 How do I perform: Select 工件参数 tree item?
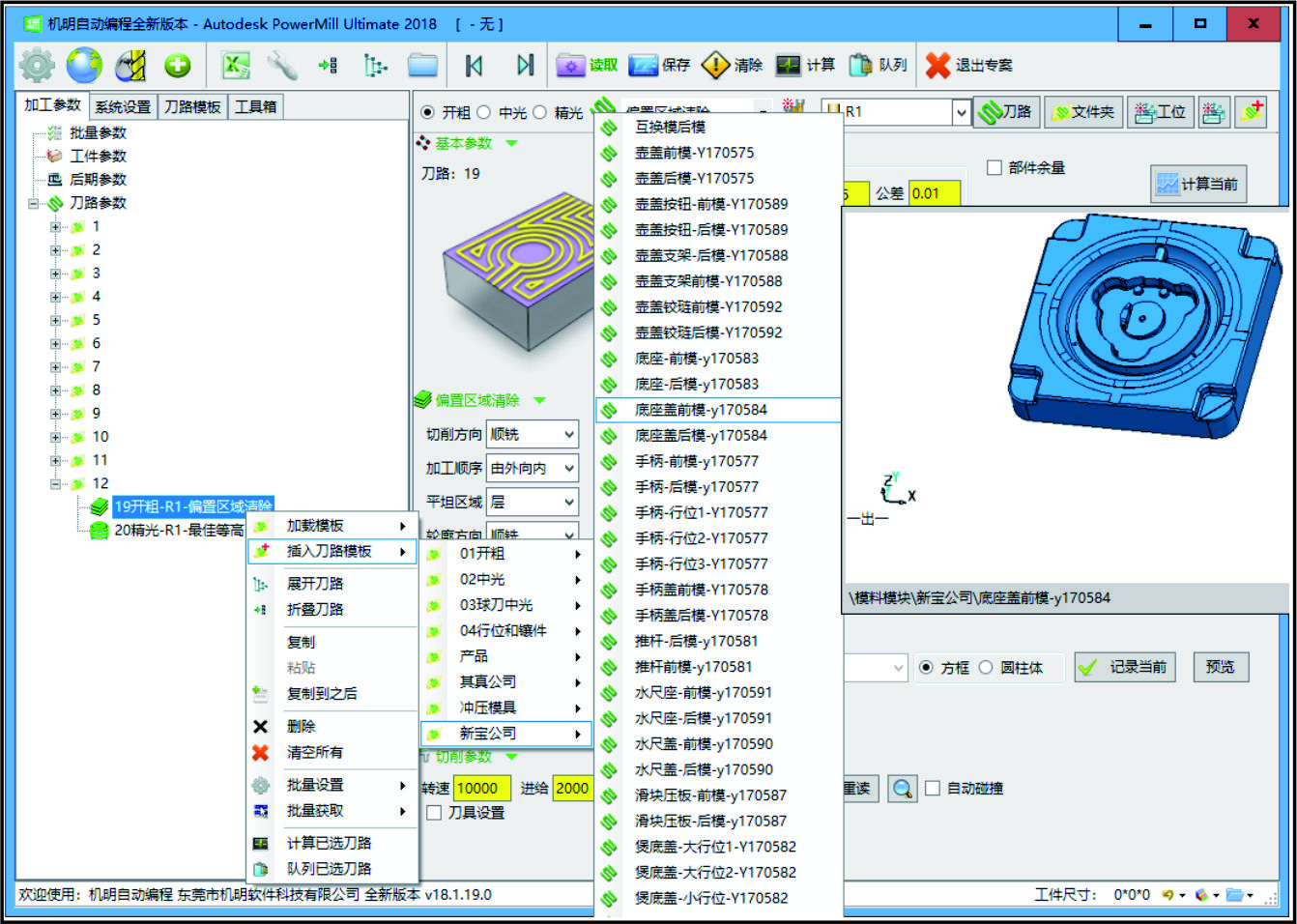click(x=98, y=157)
